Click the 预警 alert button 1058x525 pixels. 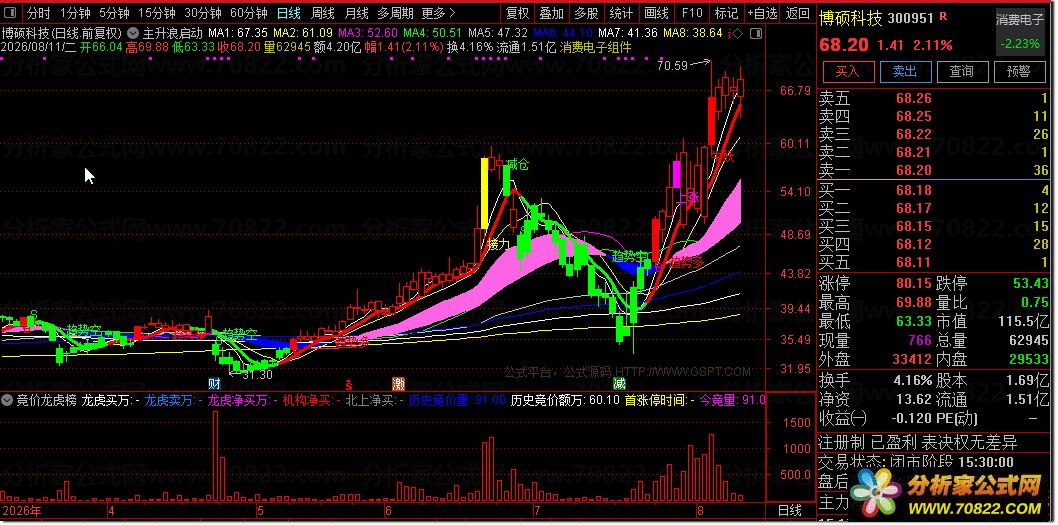point(1018,72)
